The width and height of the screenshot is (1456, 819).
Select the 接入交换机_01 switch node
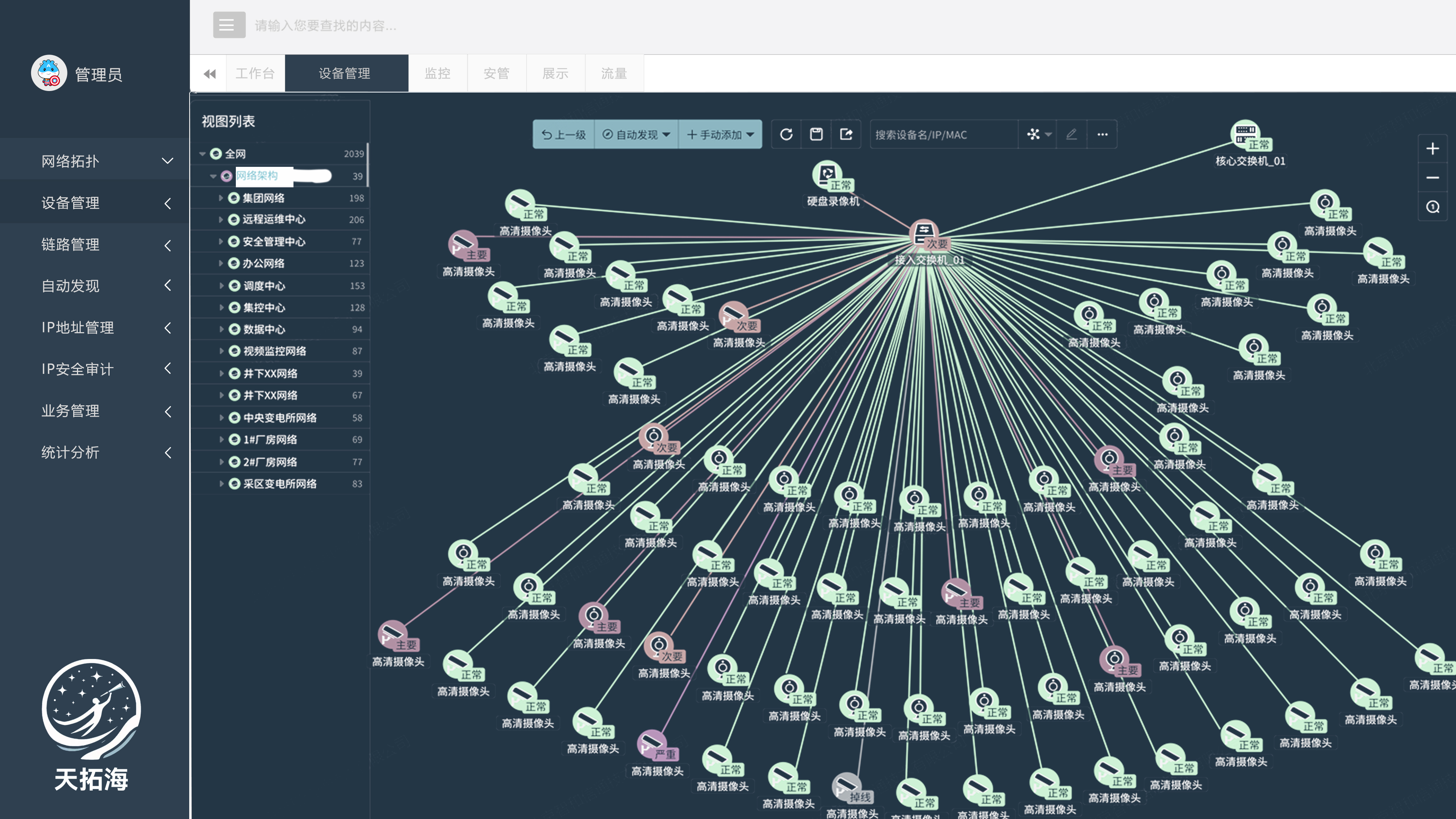point(924,233)
